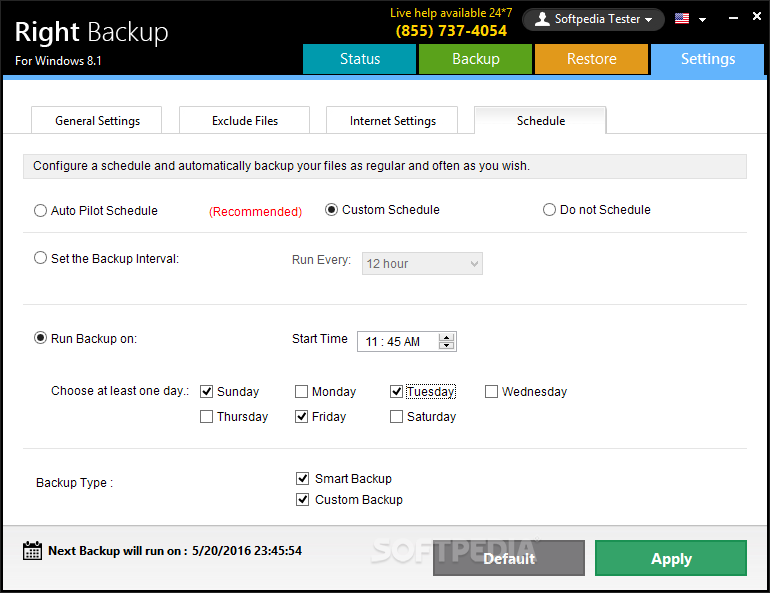
Task: Check the Monday checkbox
Action: tap(301, 391)
